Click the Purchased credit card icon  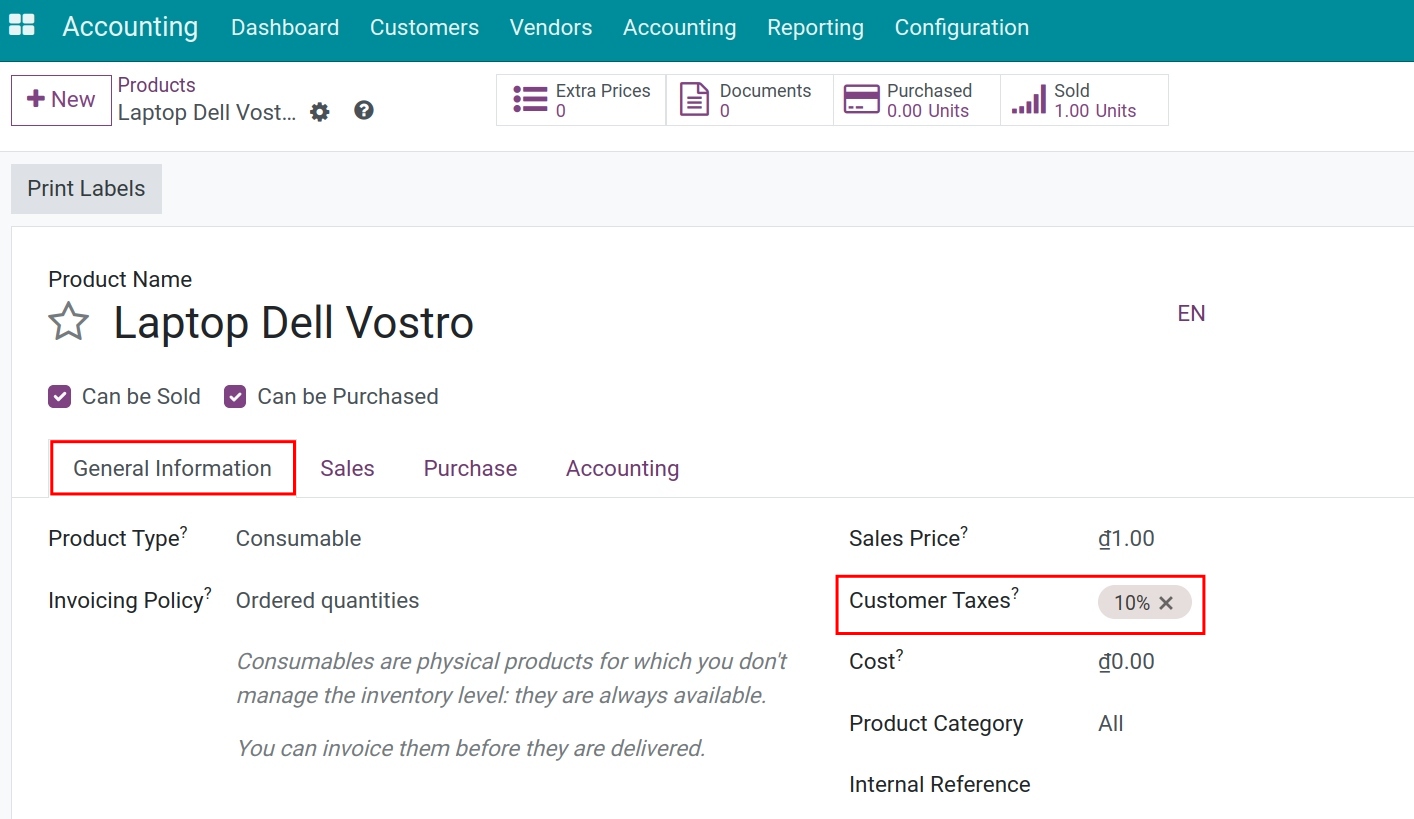[861, 100]
